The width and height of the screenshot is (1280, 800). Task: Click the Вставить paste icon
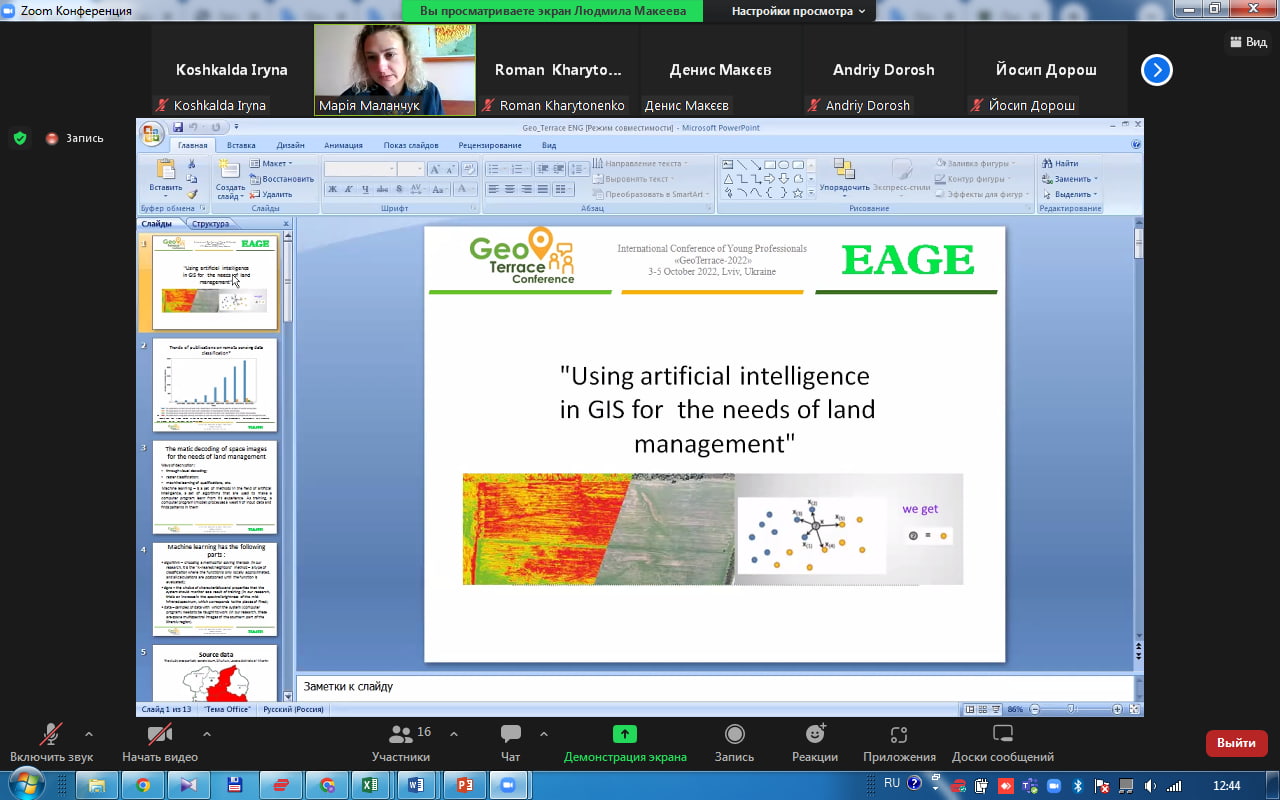click(x=165, y=171)
